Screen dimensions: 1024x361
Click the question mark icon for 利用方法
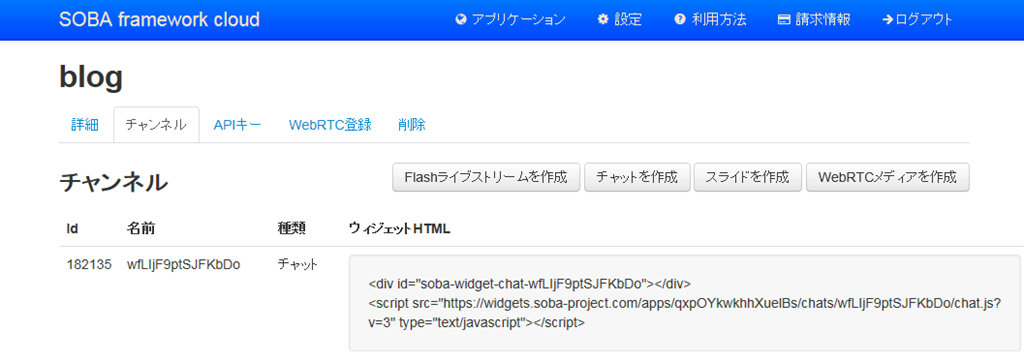pyautogui.click(x=680, y=20)
